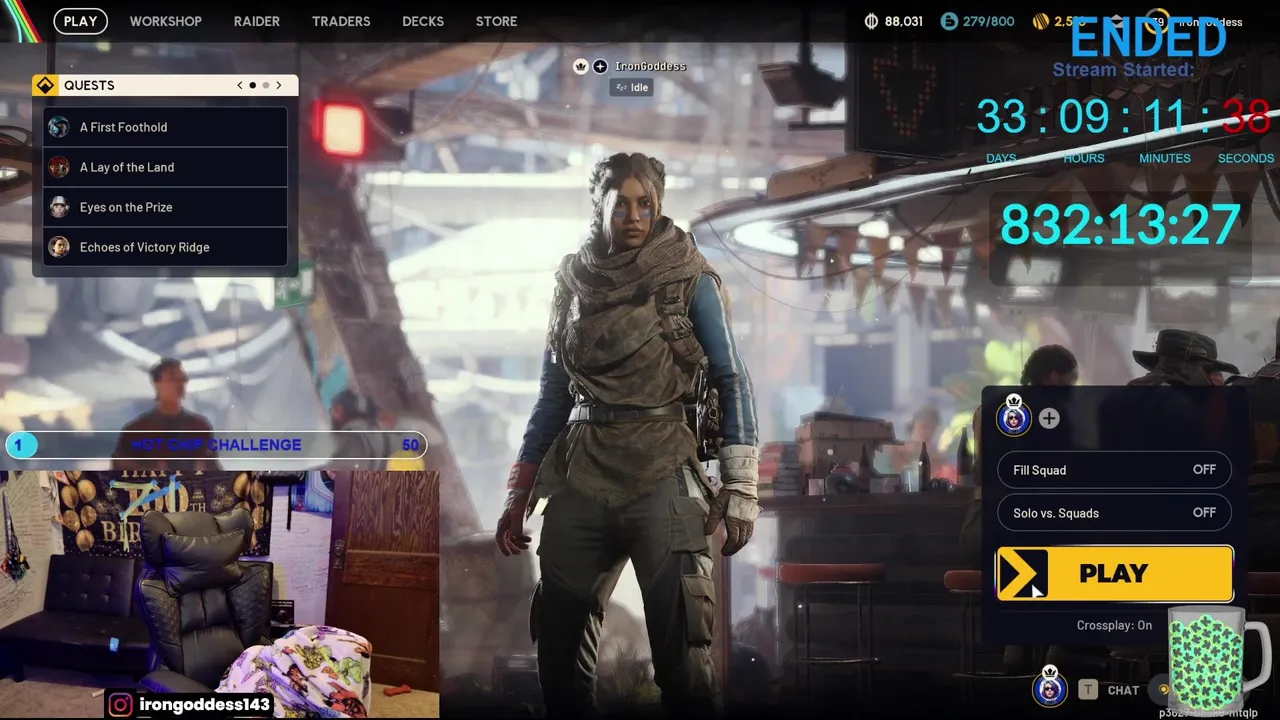Select the second quest page dot

[265, 85]
